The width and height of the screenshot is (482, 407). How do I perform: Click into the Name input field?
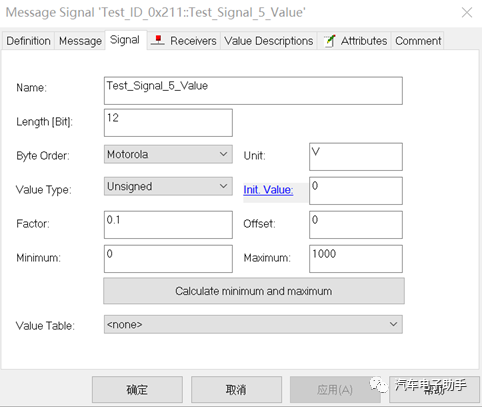tap(253, 91)
